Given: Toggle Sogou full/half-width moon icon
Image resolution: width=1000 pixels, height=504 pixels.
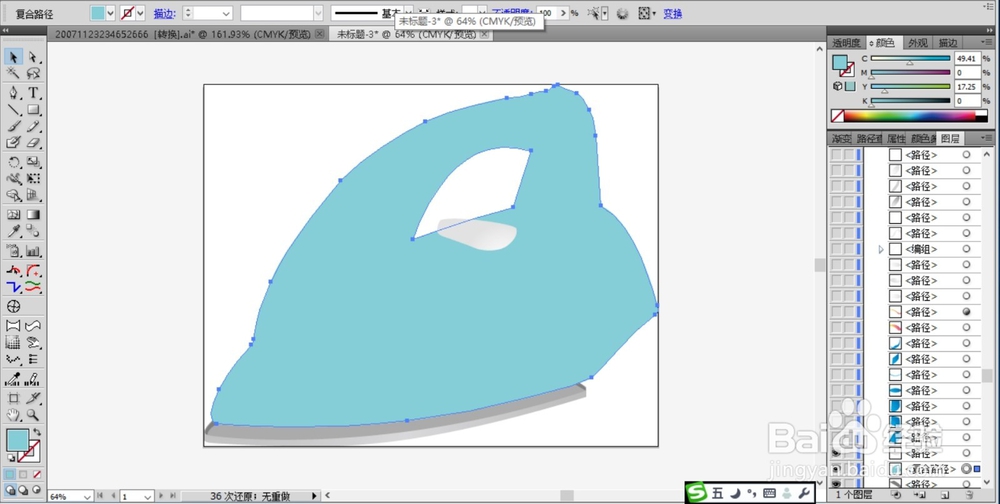Looking at the screenshot, I should click(736, 493).
